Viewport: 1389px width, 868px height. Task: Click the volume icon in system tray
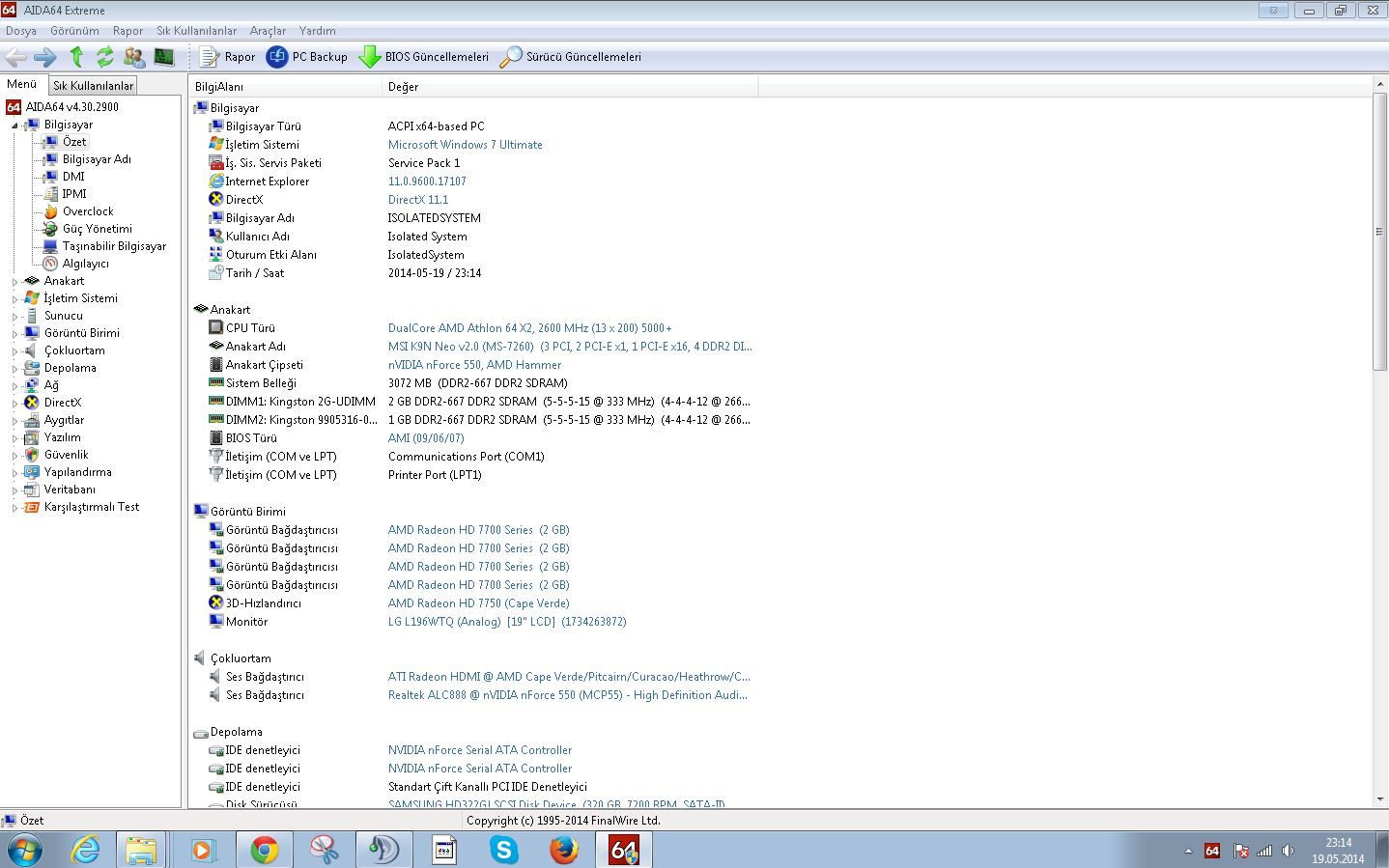1288,851
